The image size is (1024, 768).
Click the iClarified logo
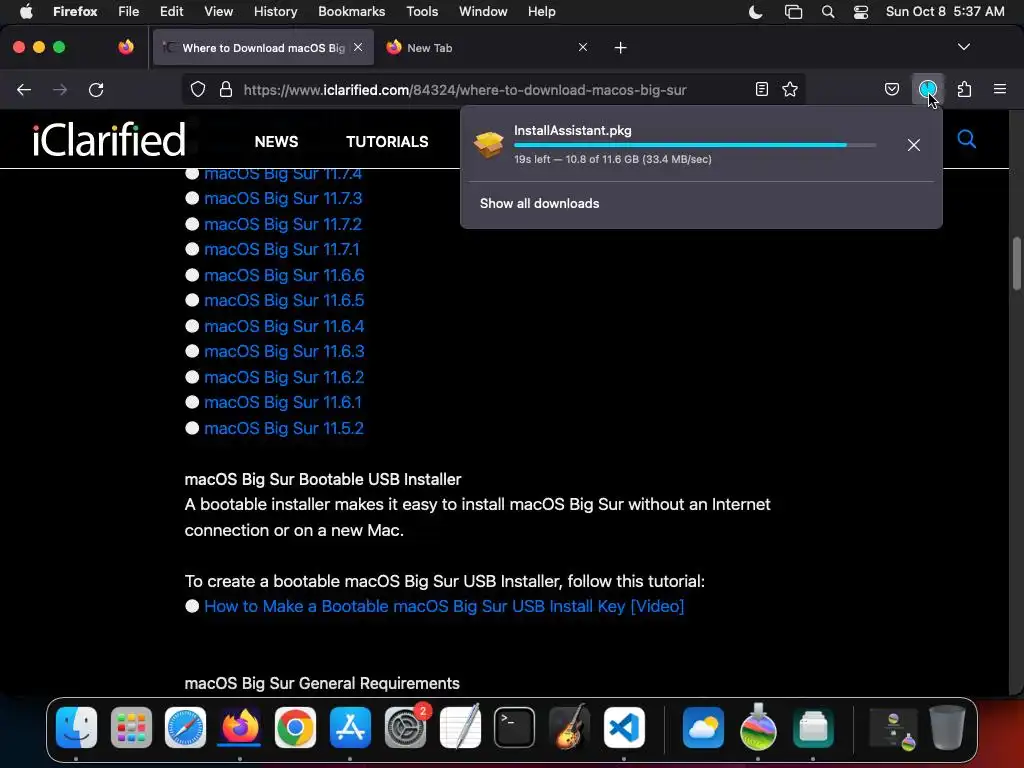tap(109, 139)
